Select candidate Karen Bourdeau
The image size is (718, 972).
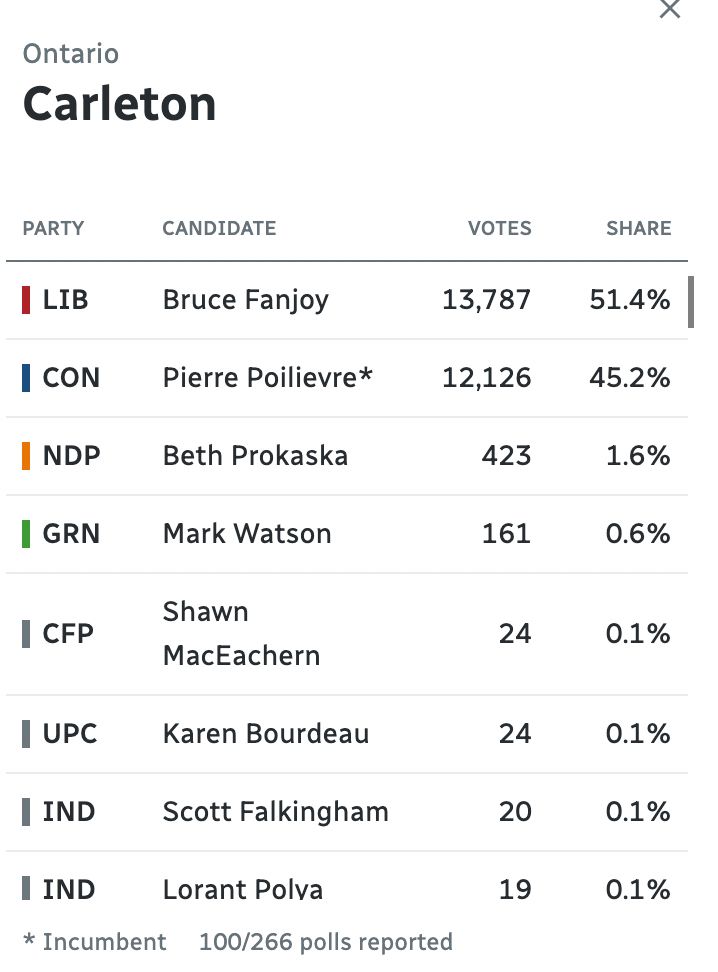(x=265, y=734)
